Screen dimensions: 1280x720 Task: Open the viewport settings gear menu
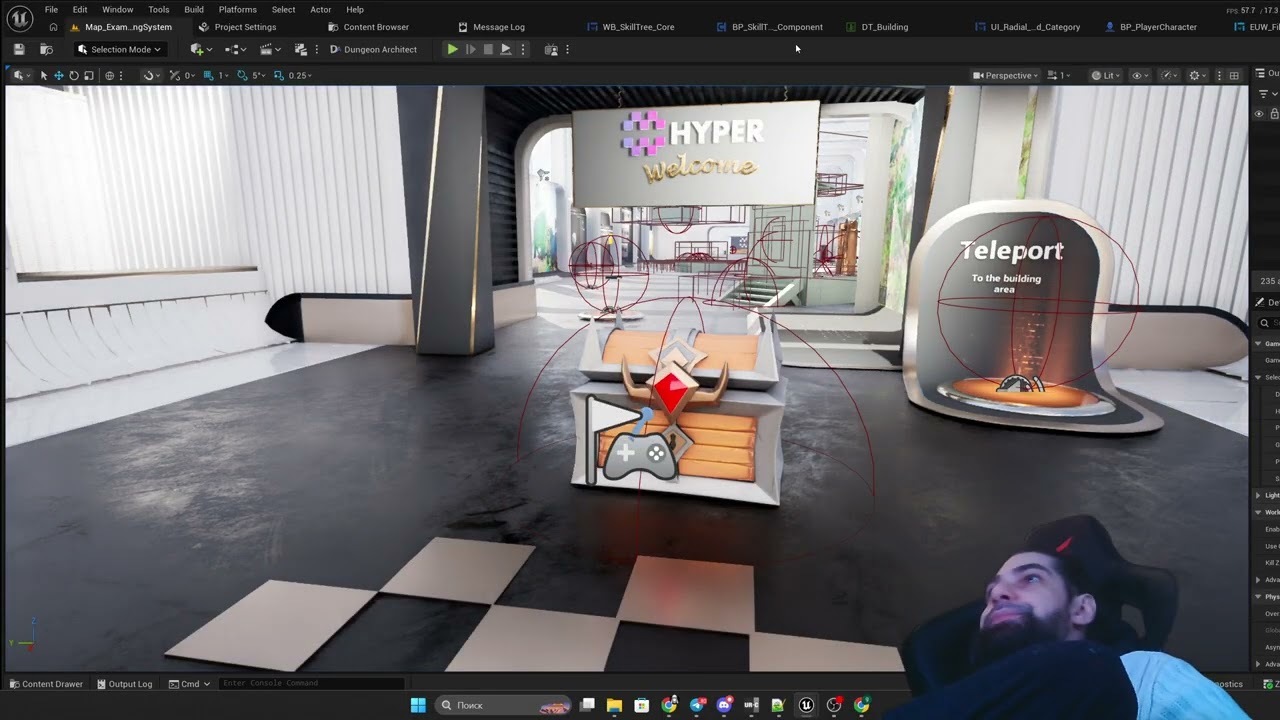[1197, 75]
